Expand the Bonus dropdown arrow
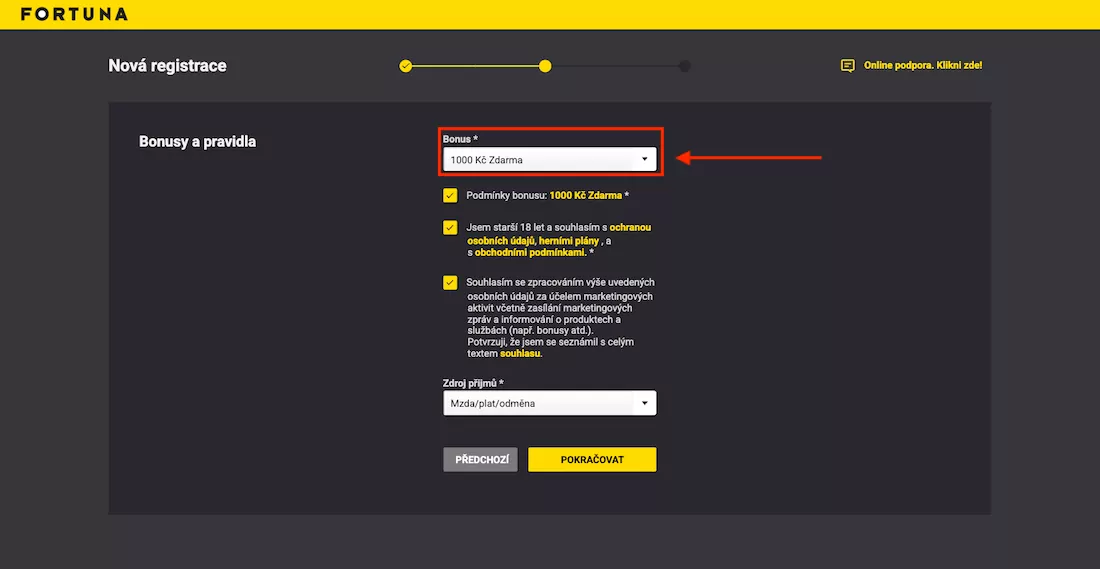 pyautogui.click(x=645, y=159)
